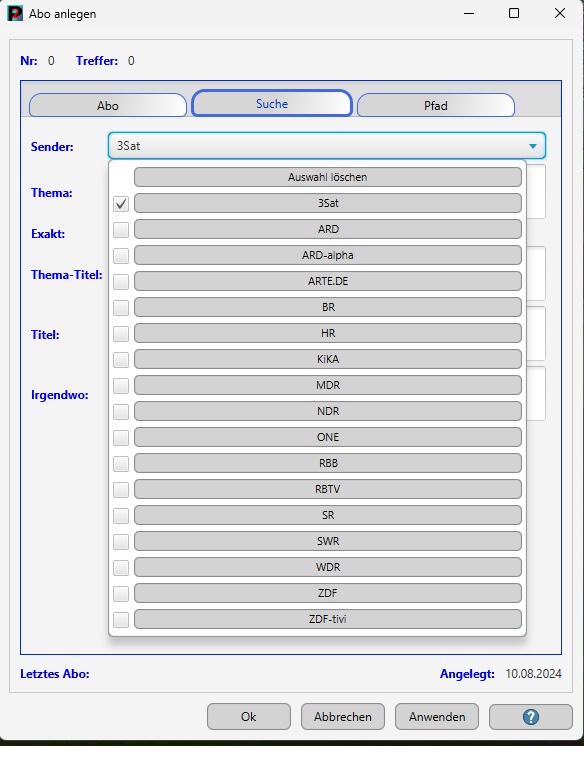Image resolution: width=584 pixels, height=764 pixels.
Task: Uncheck the 3Sat checkbox
Action: tap(121, 203)
